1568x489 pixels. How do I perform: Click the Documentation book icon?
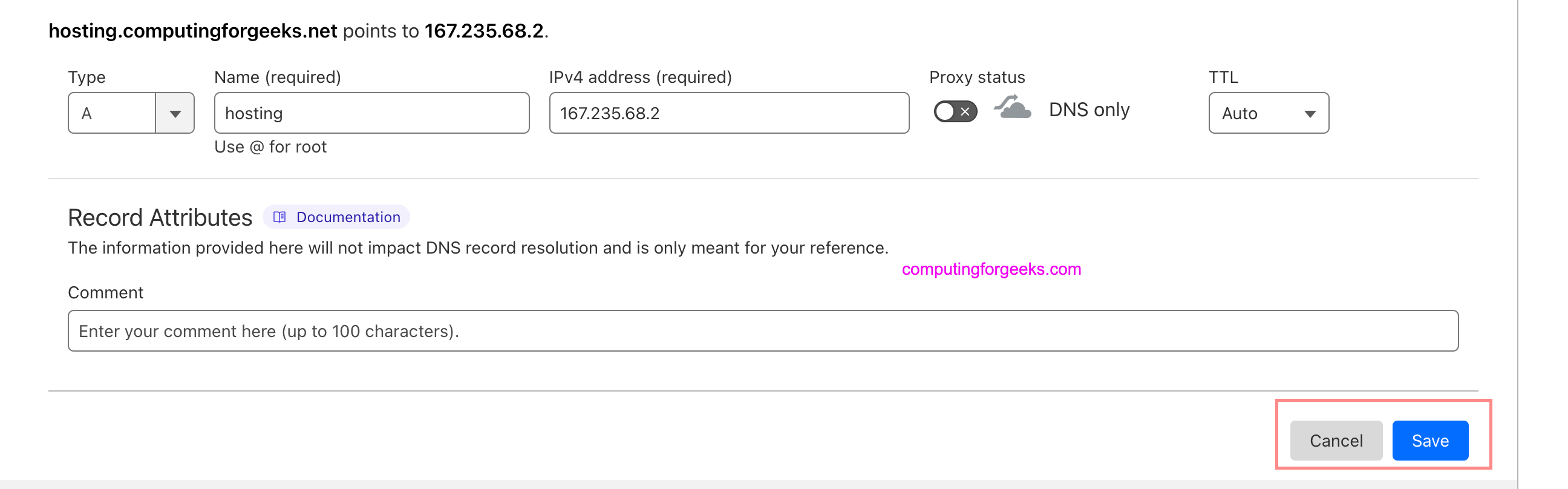pyautogui.click(x=279, y=217)
